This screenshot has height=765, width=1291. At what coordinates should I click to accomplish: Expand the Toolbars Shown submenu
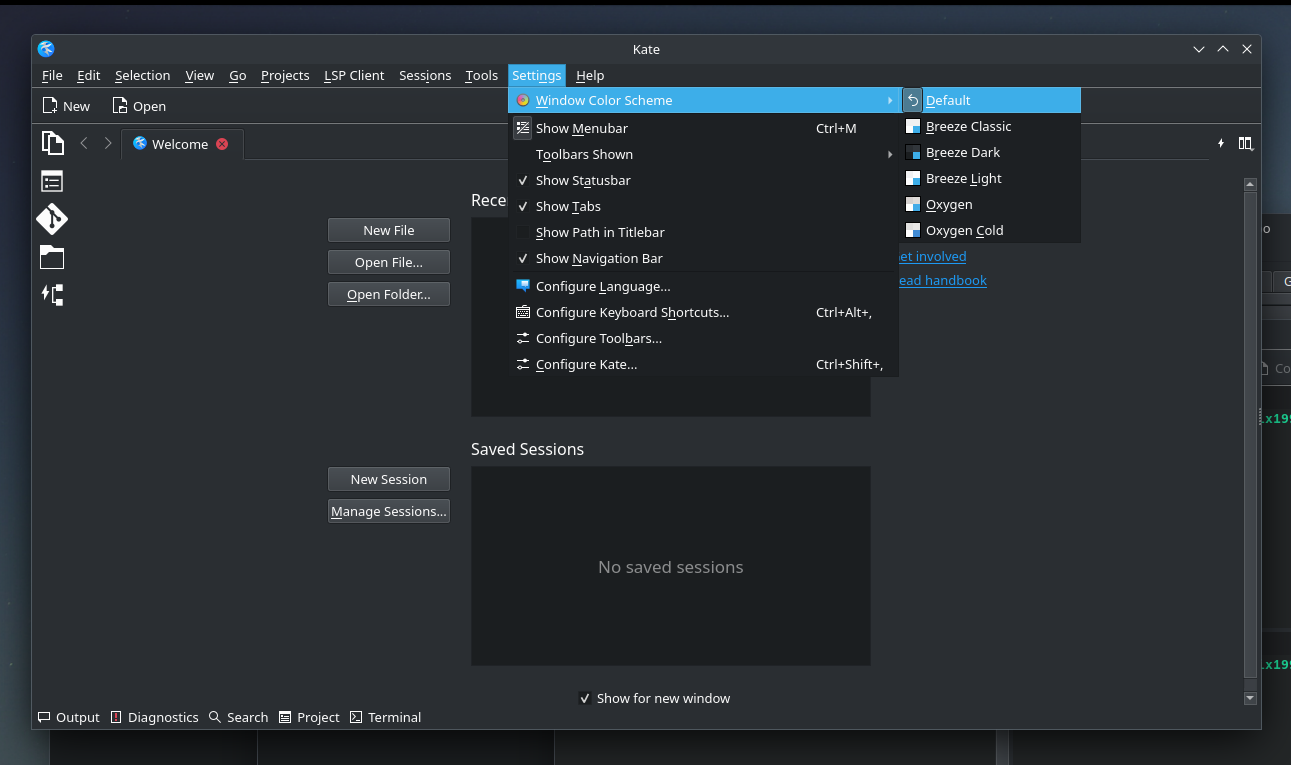click(x=704, y=154)
